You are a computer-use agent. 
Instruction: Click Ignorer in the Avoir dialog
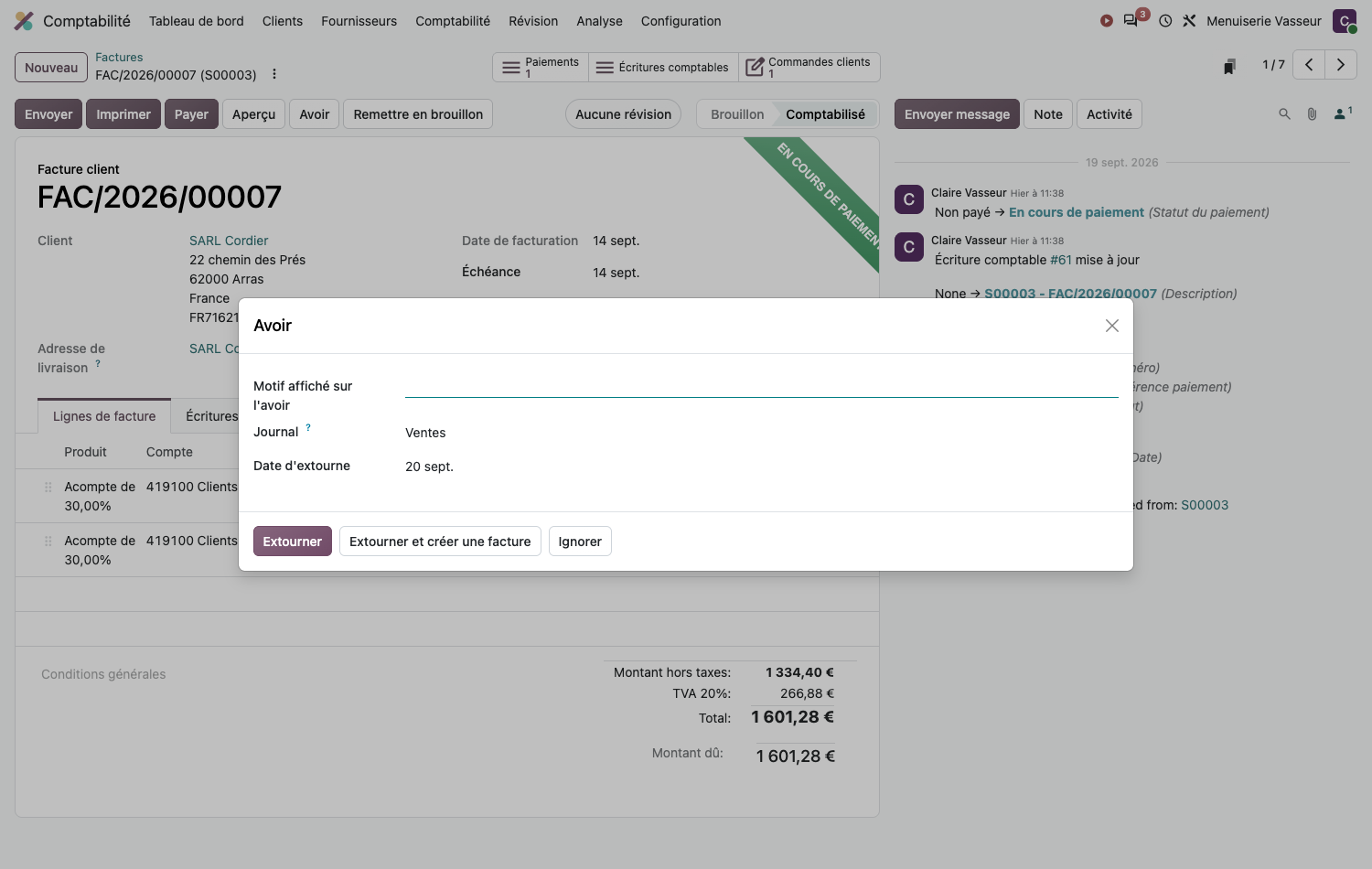tap(580, 542)
